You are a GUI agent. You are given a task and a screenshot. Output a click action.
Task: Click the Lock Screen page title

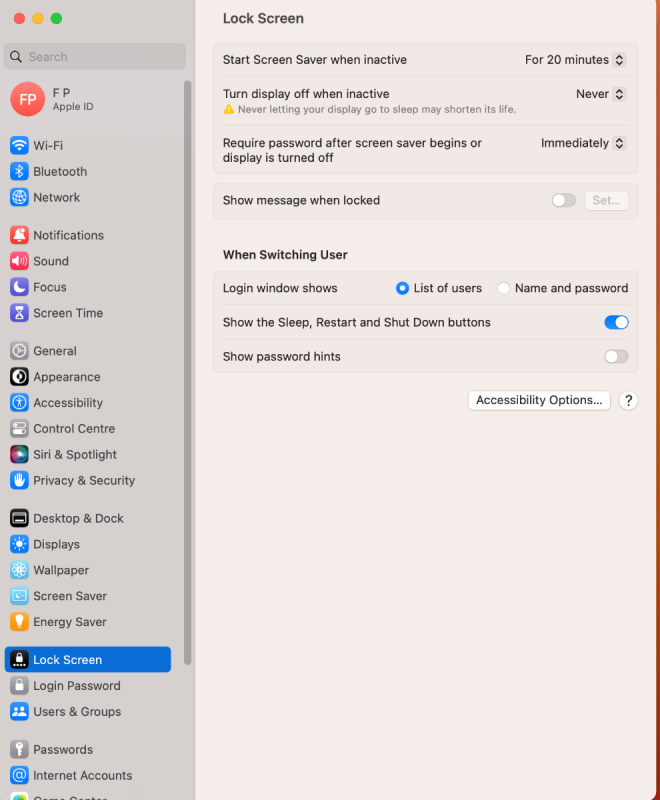coord(263,18)
